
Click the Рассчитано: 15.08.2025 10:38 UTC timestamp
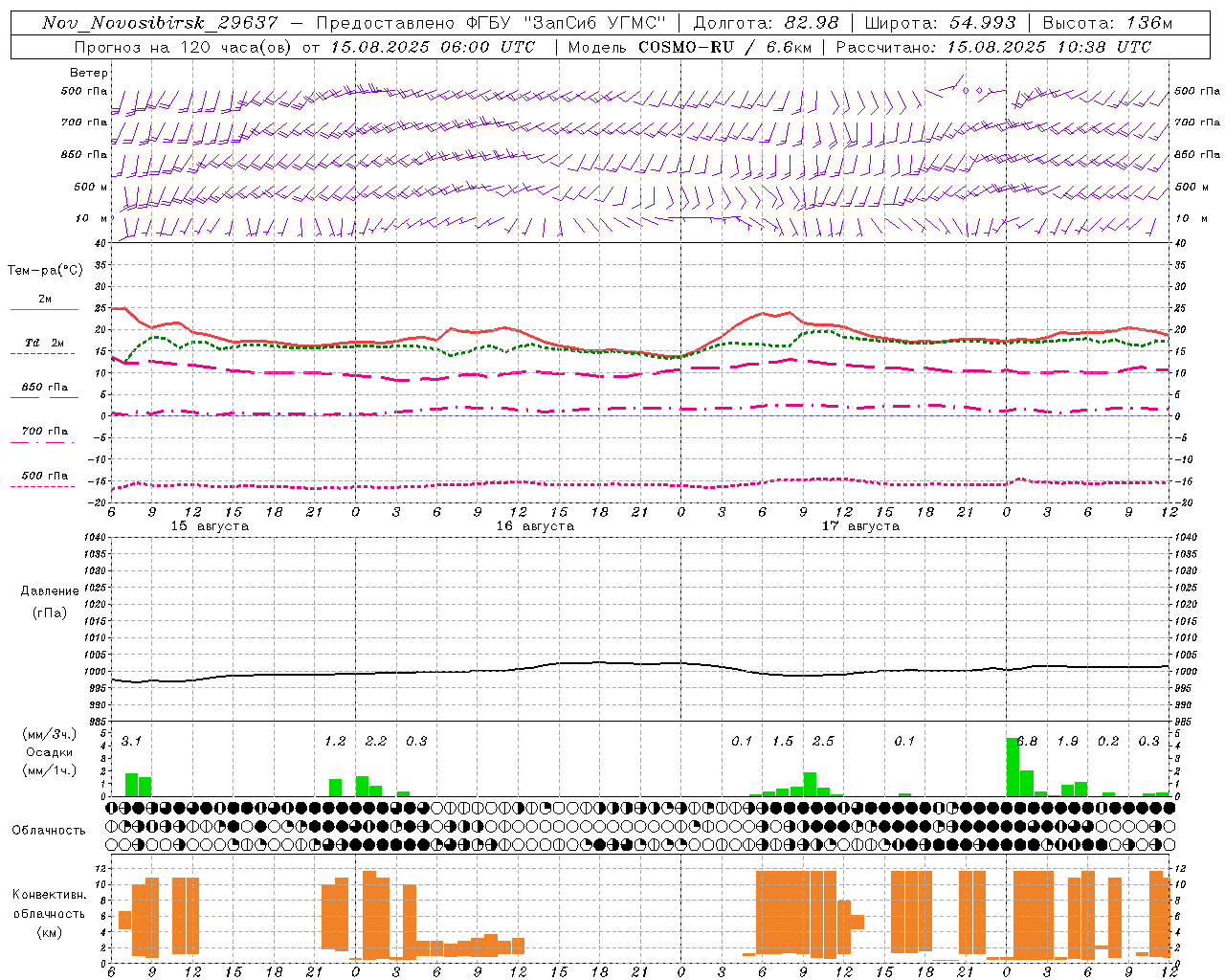point(993,47)
